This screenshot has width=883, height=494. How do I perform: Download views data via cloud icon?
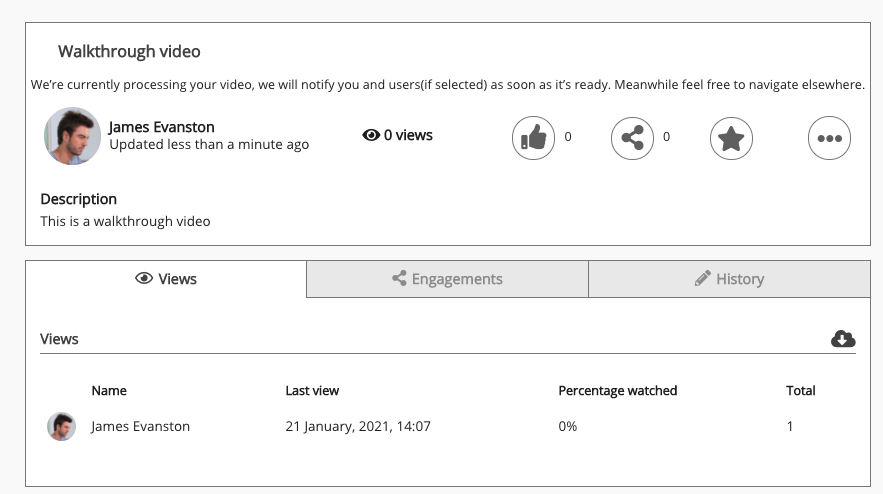[843, 339]
